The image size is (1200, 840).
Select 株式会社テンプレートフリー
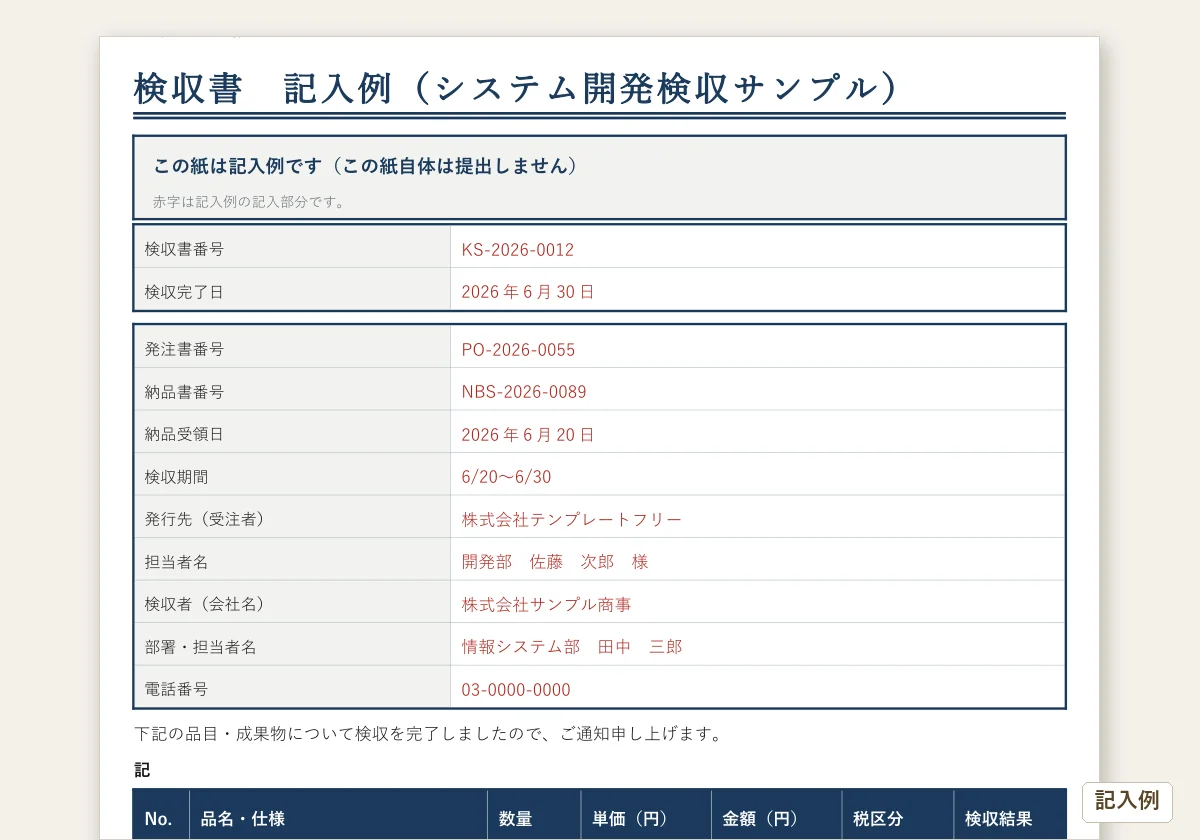(572, 520)
